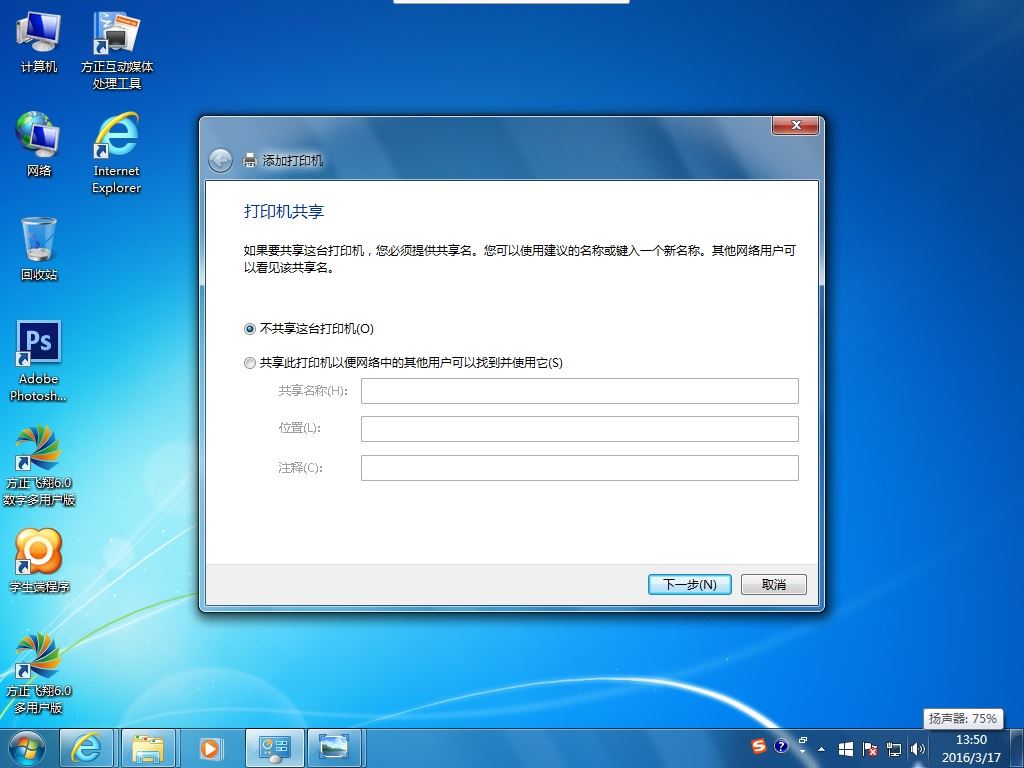The height and width of the screenshot is (768, 1024).
Task: Select Adobe Photoshop desktop shortcut
Action: (39, 360)
